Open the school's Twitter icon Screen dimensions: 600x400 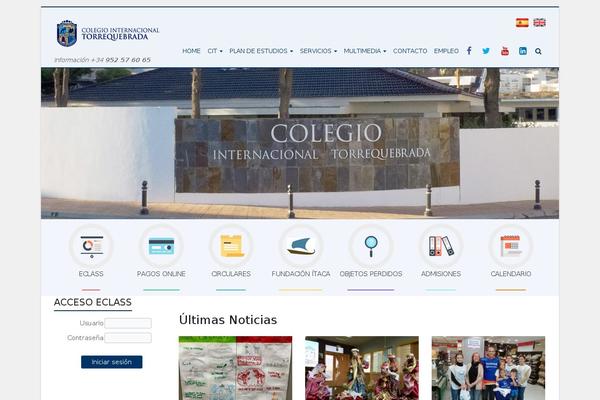[x=486, y=51]
